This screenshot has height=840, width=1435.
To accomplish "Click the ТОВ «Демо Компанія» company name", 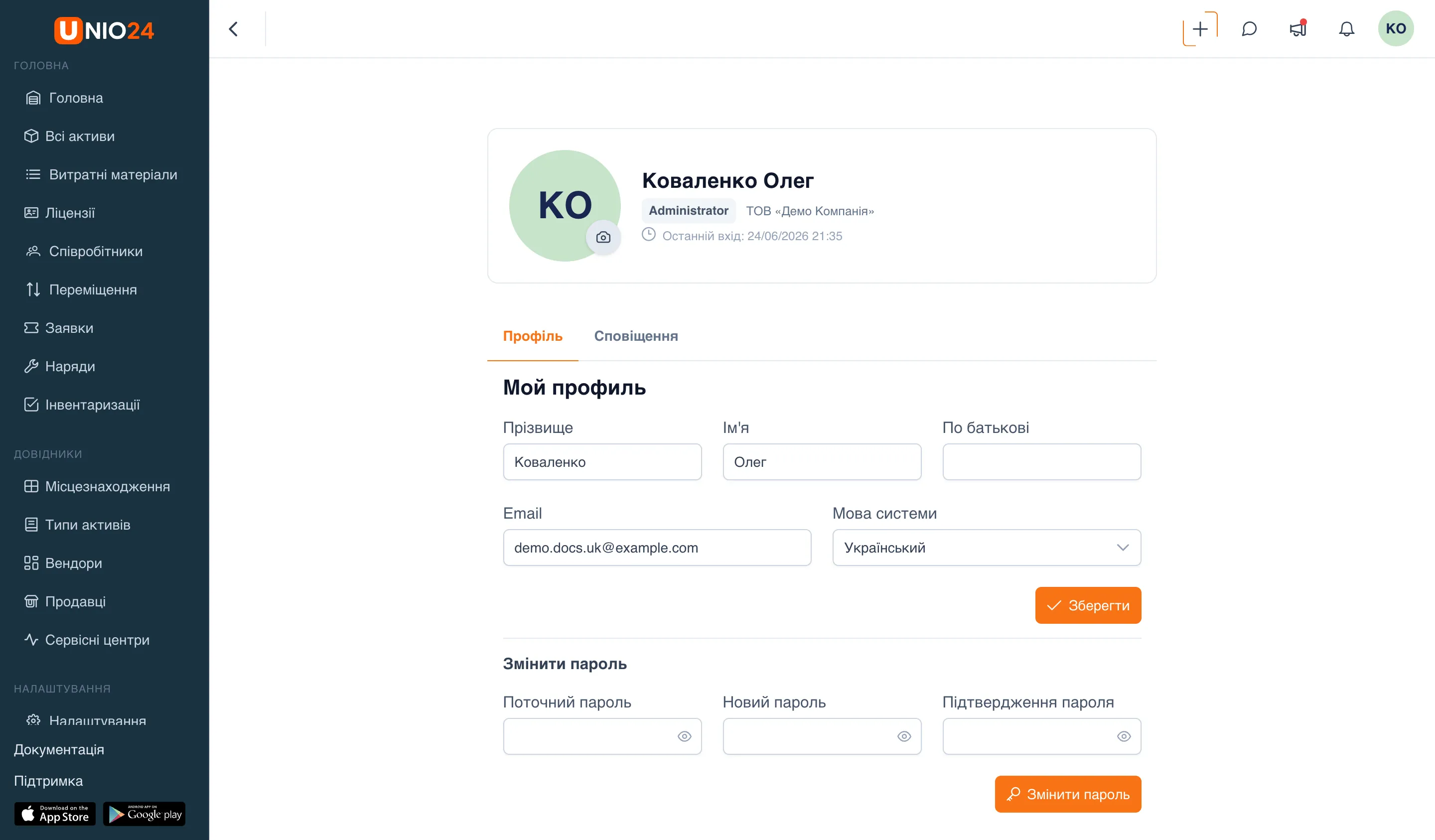I will (810, 211).
